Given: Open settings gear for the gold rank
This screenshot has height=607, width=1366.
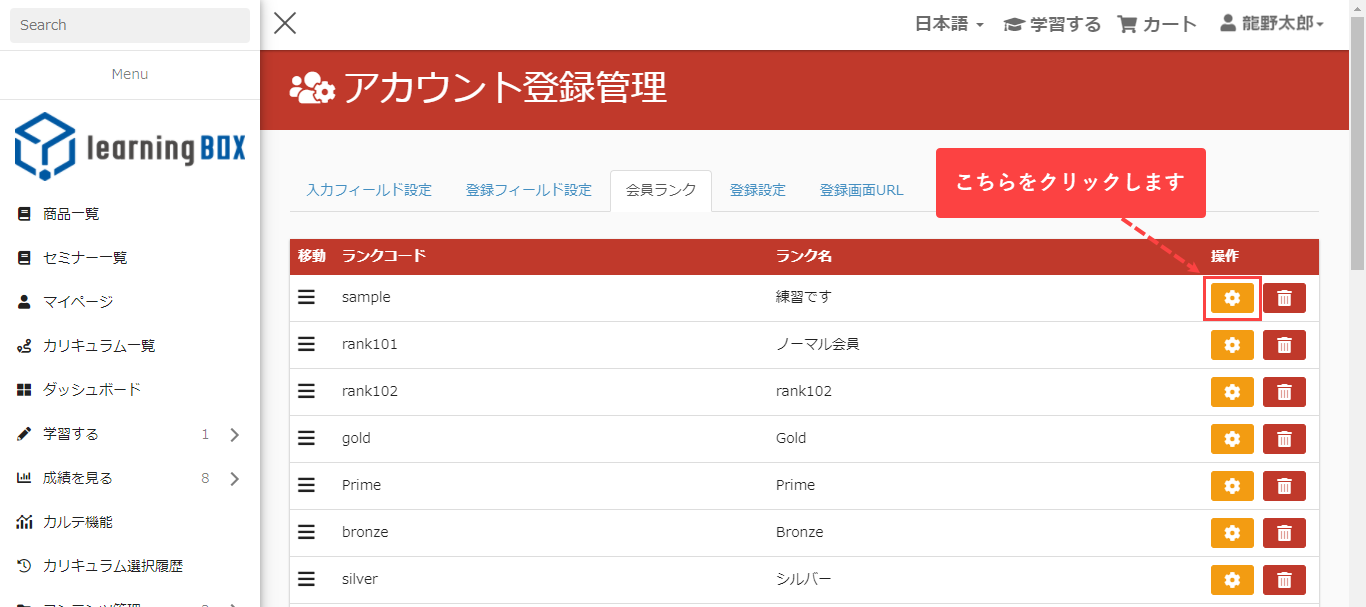Looking at the screenshot, I should click(1232, 439).
